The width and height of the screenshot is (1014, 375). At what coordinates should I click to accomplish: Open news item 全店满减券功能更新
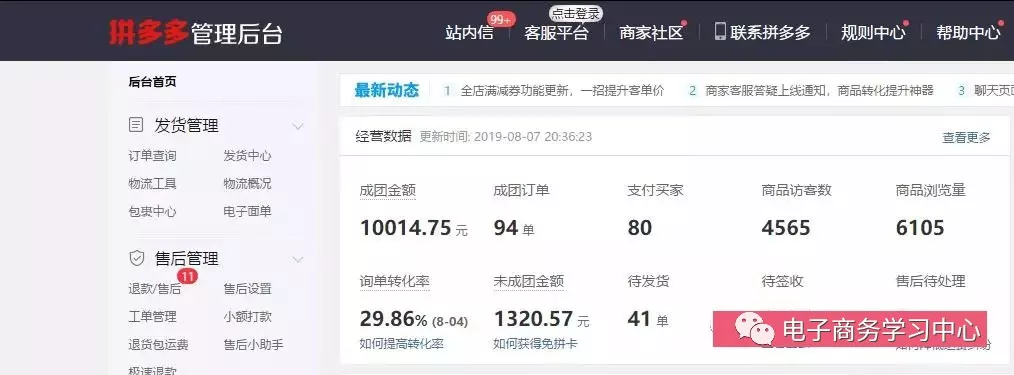pyautogui.click(x=562, y=91)
